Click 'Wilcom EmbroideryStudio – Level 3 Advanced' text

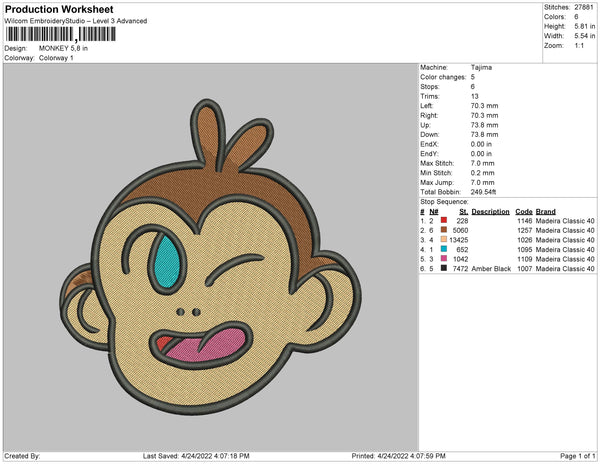(x=76, y=21)
